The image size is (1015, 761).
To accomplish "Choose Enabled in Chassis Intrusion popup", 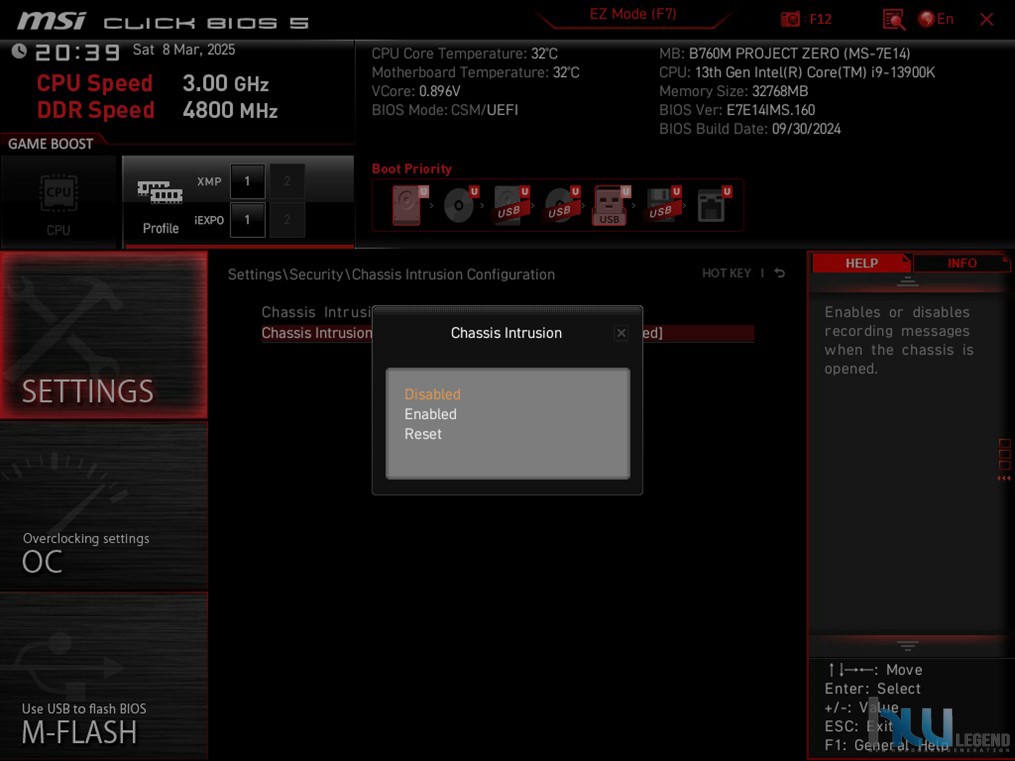I will pyautogui.click(x=430, y=414).
